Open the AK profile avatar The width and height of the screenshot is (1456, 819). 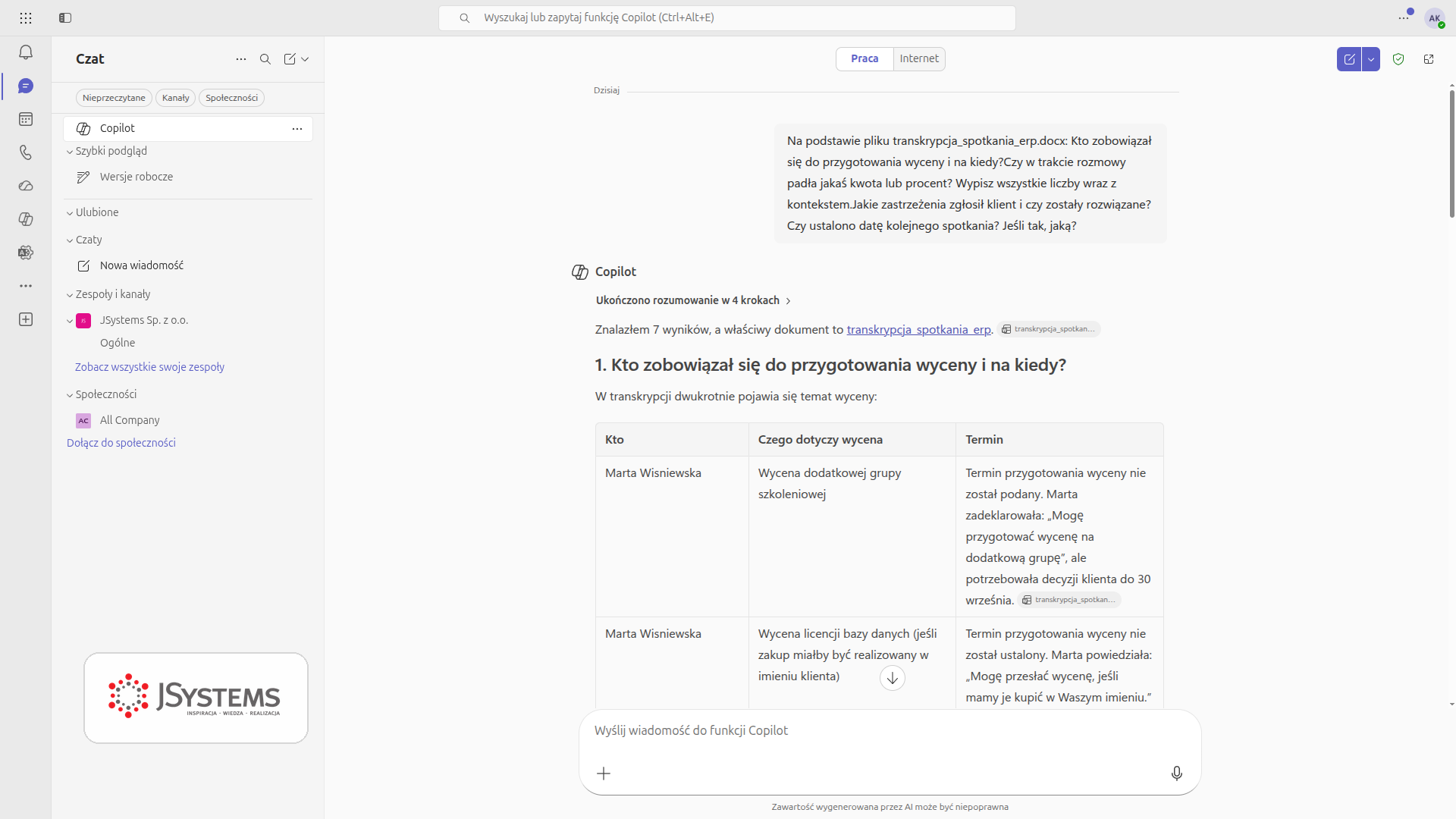(x=1434, y=18)
